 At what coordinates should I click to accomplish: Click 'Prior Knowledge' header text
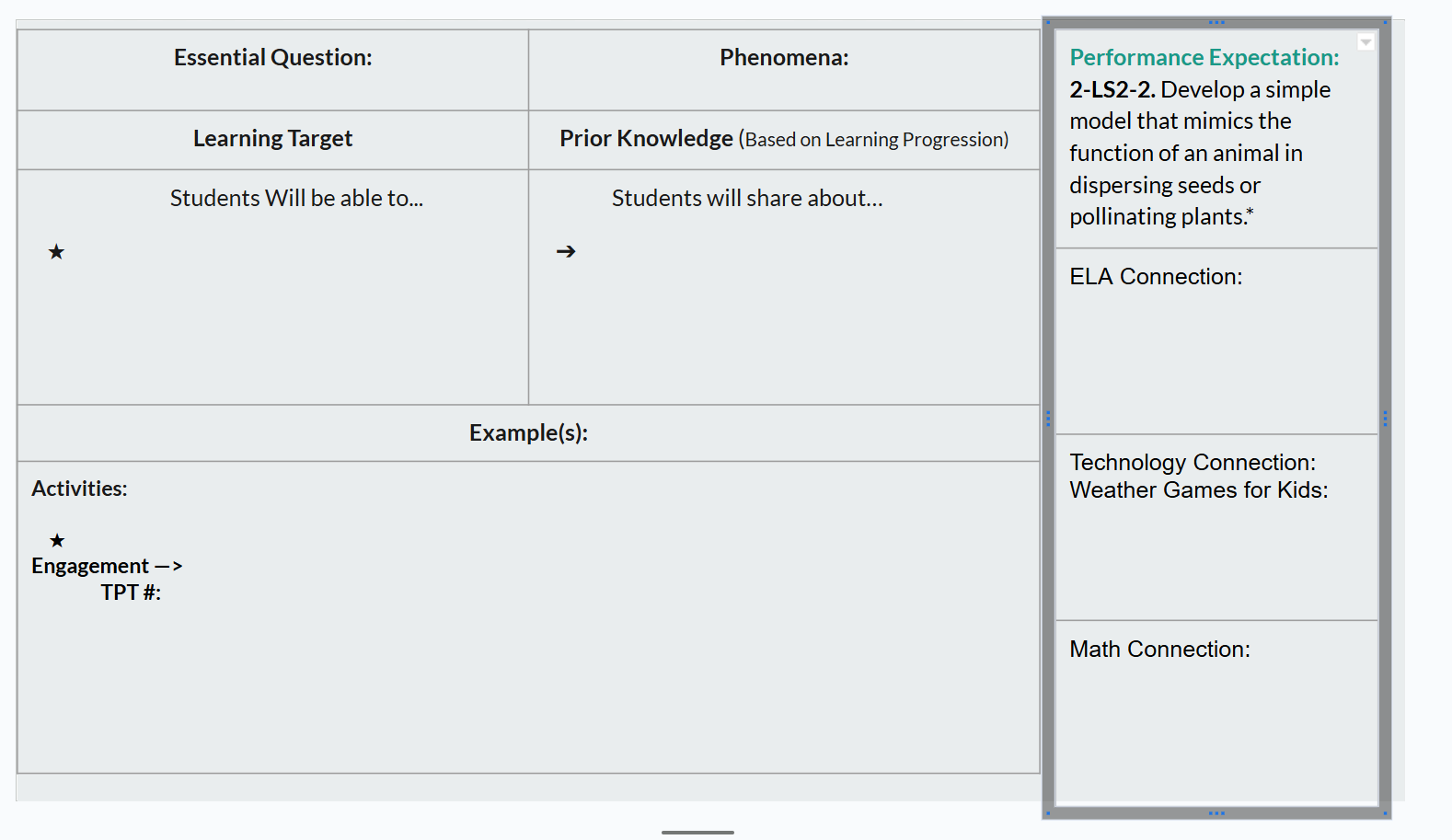646,139
